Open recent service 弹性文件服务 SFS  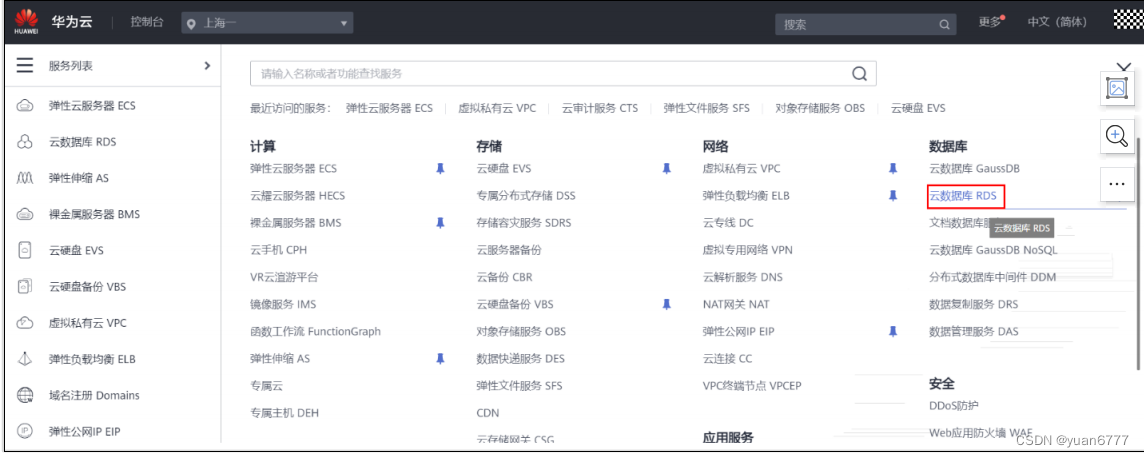pyautogui.click(x=706, y=108)
